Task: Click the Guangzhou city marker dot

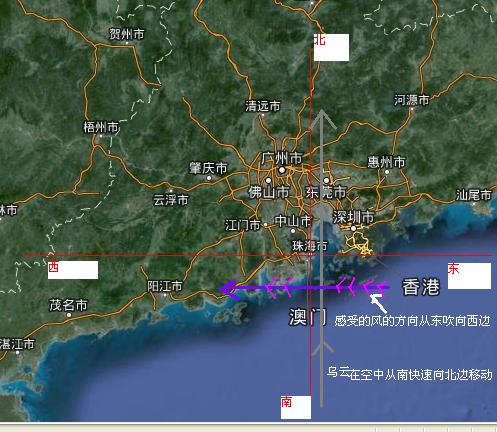Action: (x=282, y=170)
